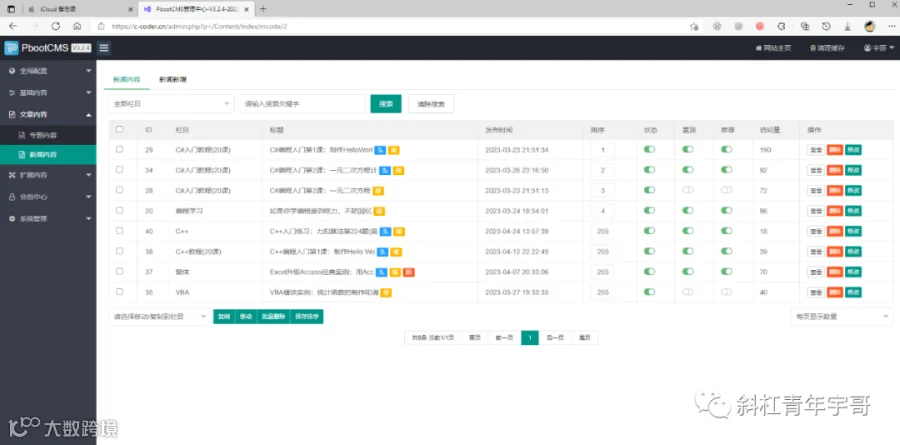The image size is (900, 445).
Task: Collapse the sidebar with the hamburger menu icon
Action: (104, 48)
